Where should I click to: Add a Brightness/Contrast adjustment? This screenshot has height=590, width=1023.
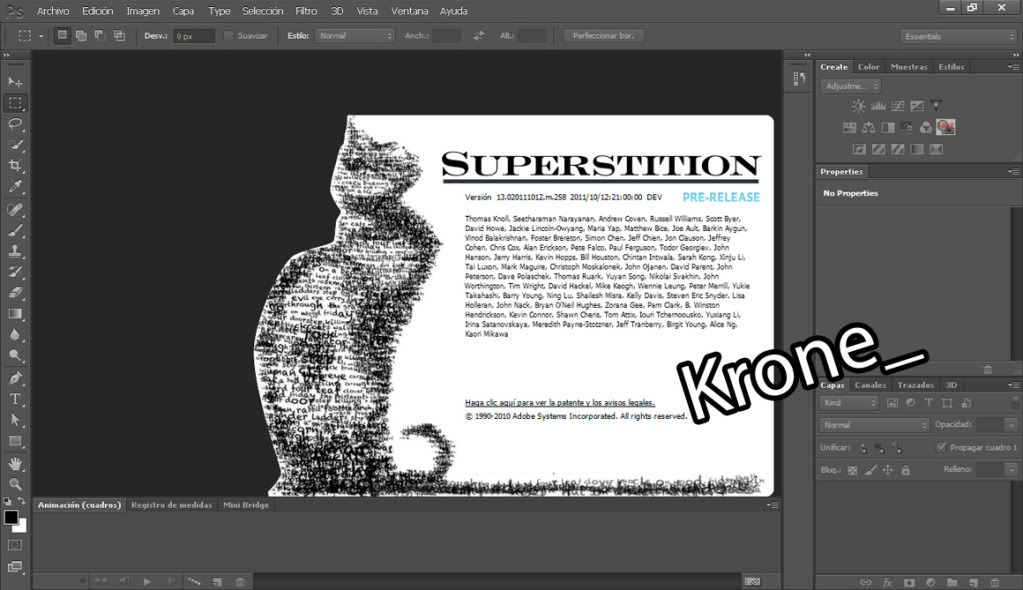click(x=859, y=106)
